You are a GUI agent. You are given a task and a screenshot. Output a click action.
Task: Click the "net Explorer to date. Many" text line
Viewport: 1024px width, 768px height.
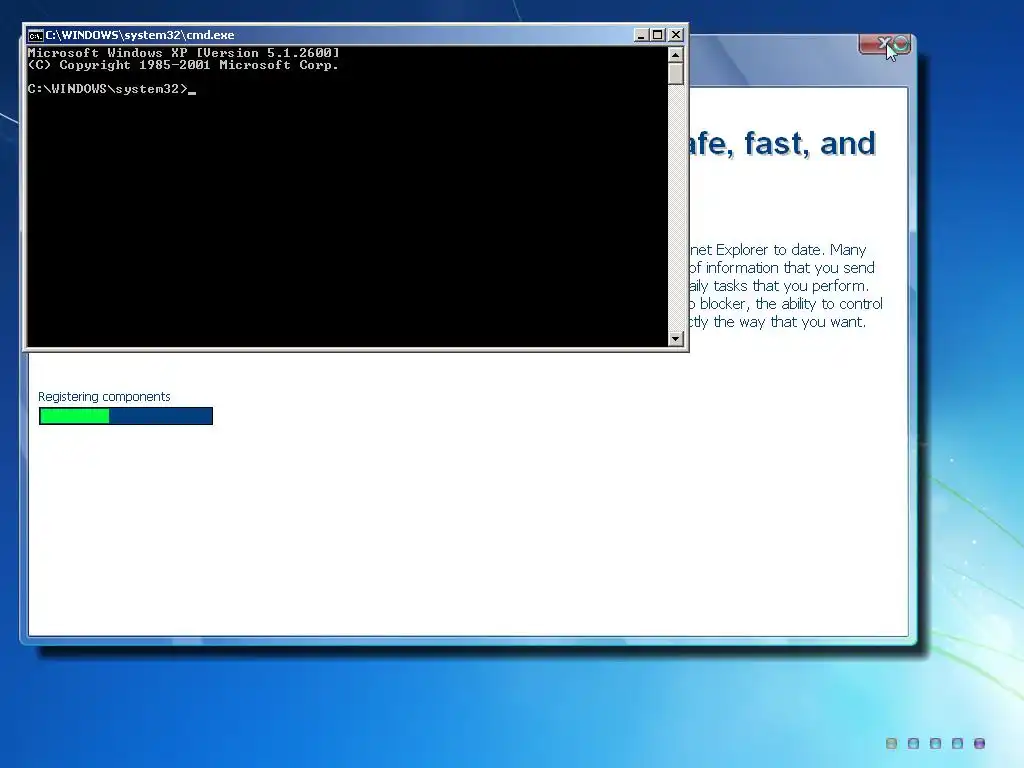[778, 249]
